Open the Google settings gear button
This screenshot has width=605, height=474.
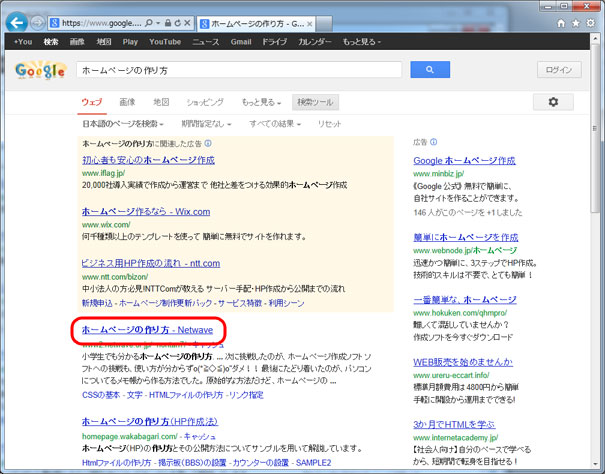553,102
